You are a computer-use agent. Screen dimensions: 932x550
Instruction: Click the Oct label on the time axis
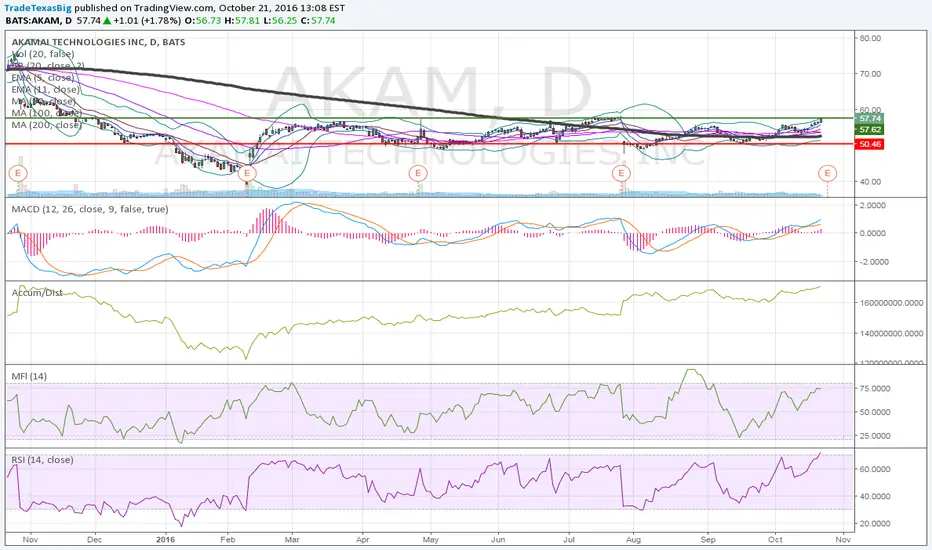pos(775,540)
